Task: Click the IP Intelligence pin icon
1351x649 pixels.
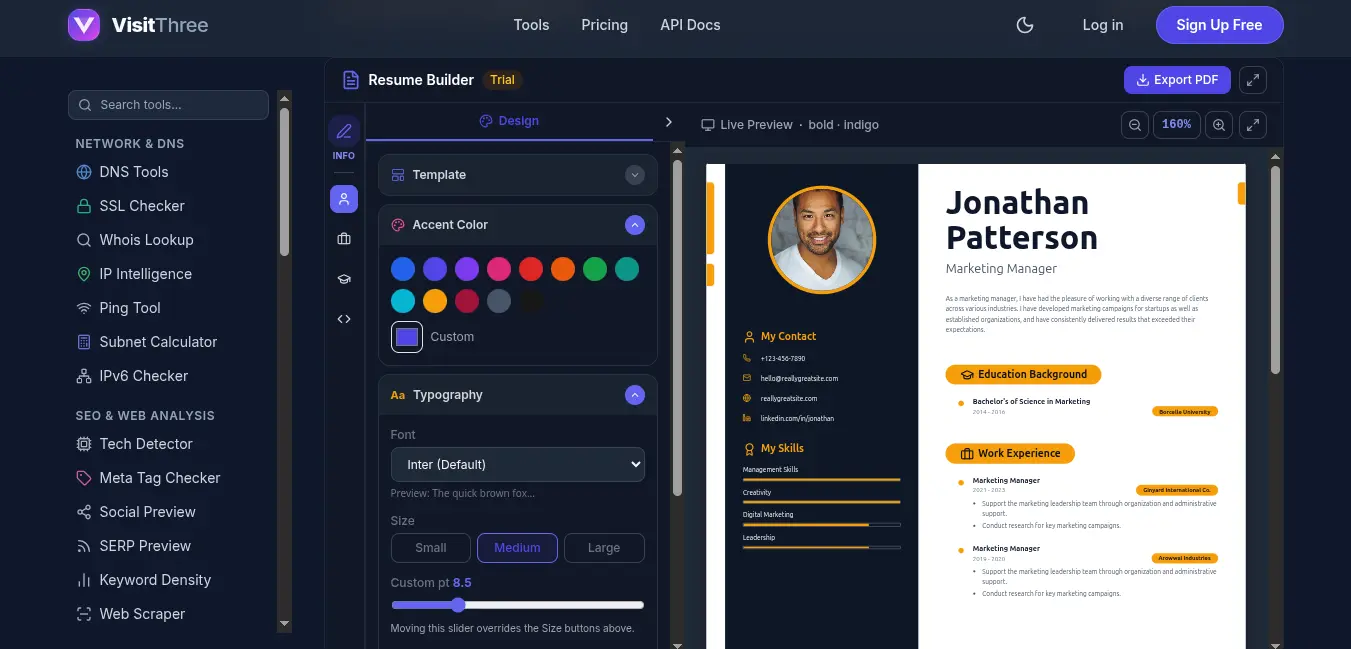Action: coord(84,274)
